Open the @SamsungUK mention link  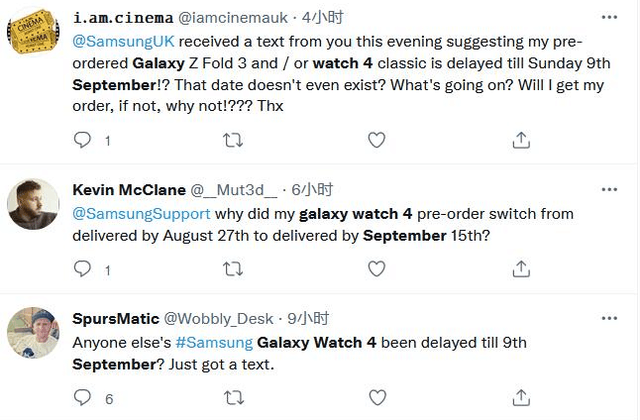pos(123,42)
